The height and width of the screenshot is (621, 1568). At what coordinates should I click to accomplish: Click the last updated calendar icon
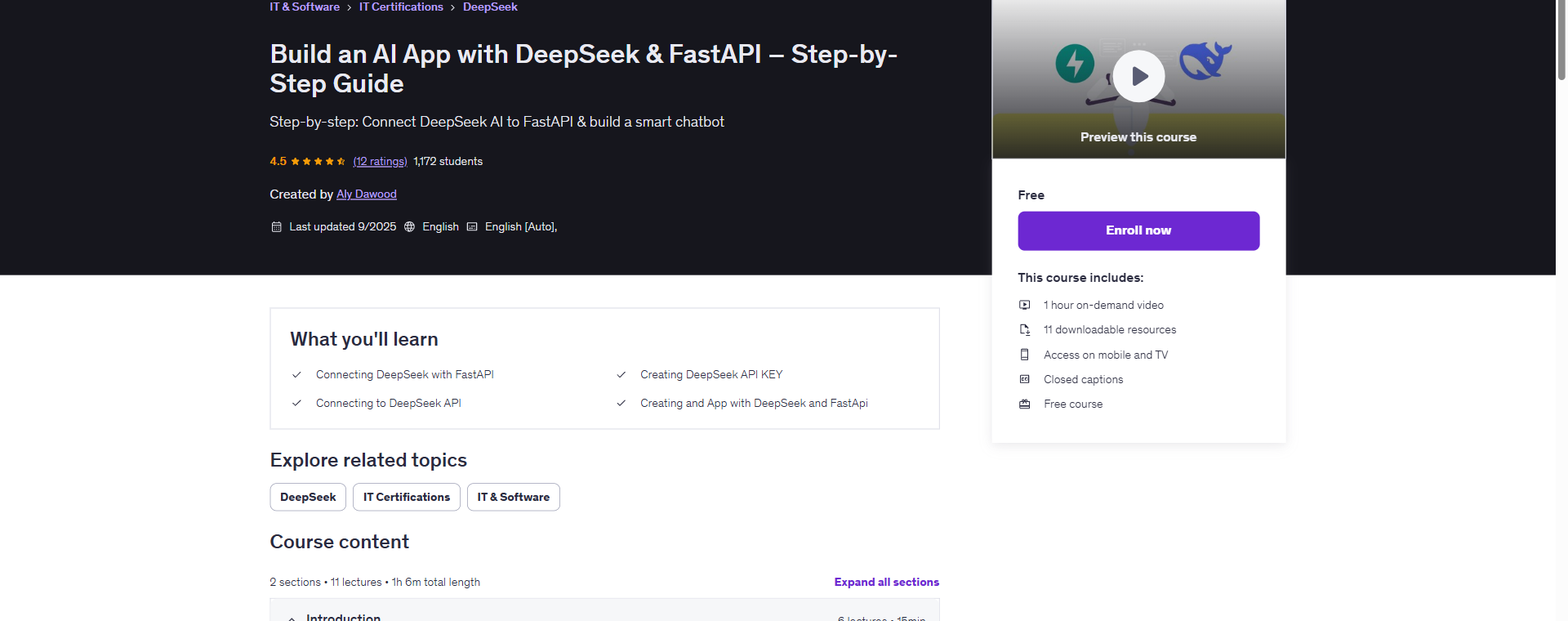[x=276, y=226]
